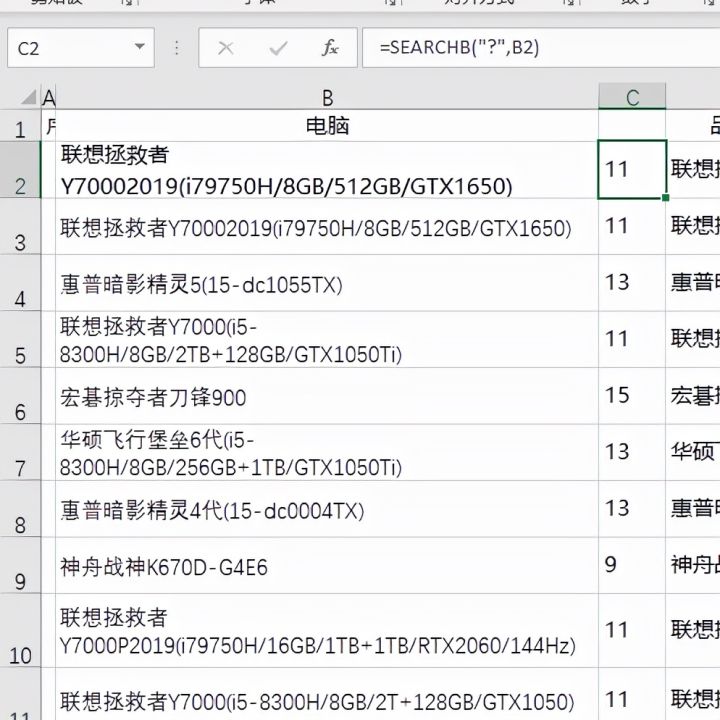
Task: Select cell D9 beginning 神舟
Action: pyautogui.click(x=693, y=565)
